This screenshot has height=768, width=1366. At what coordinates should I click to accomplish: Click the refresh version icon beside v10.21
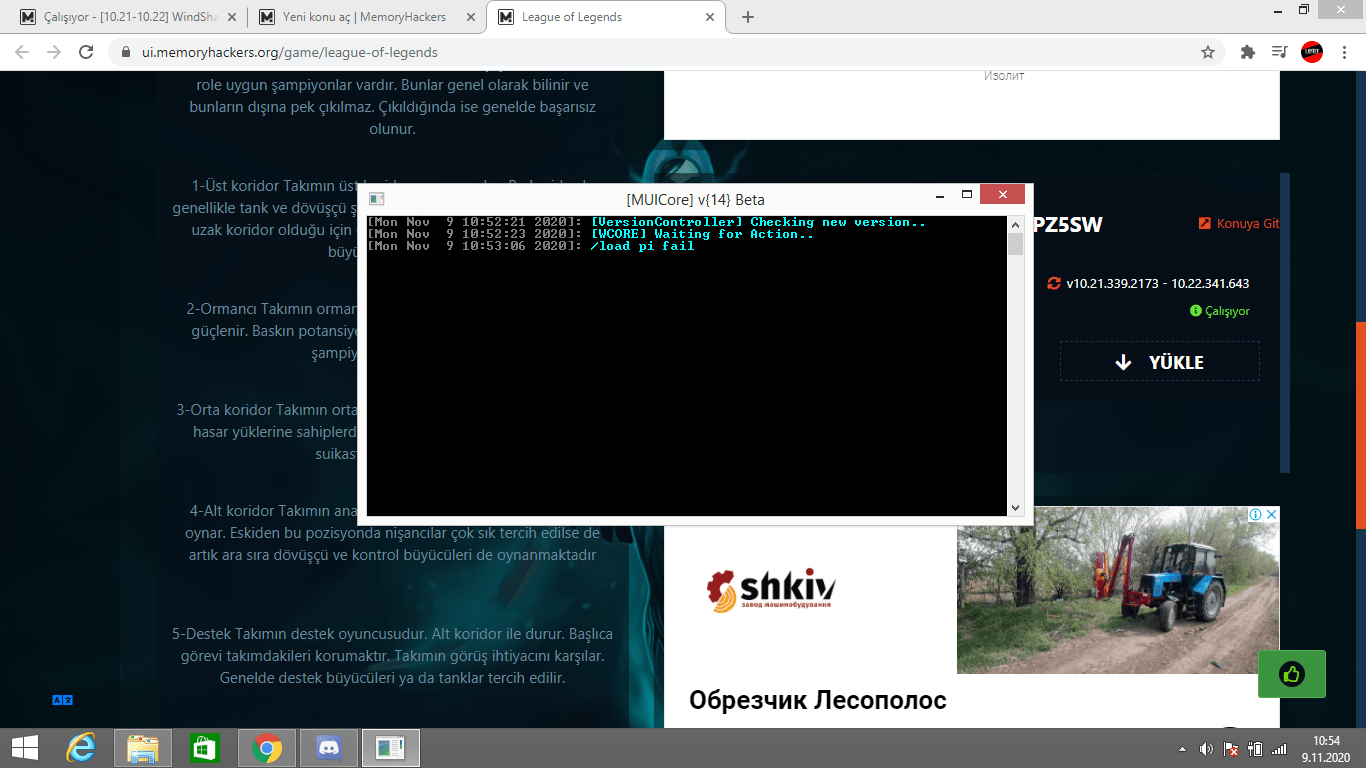[1054, 283]
